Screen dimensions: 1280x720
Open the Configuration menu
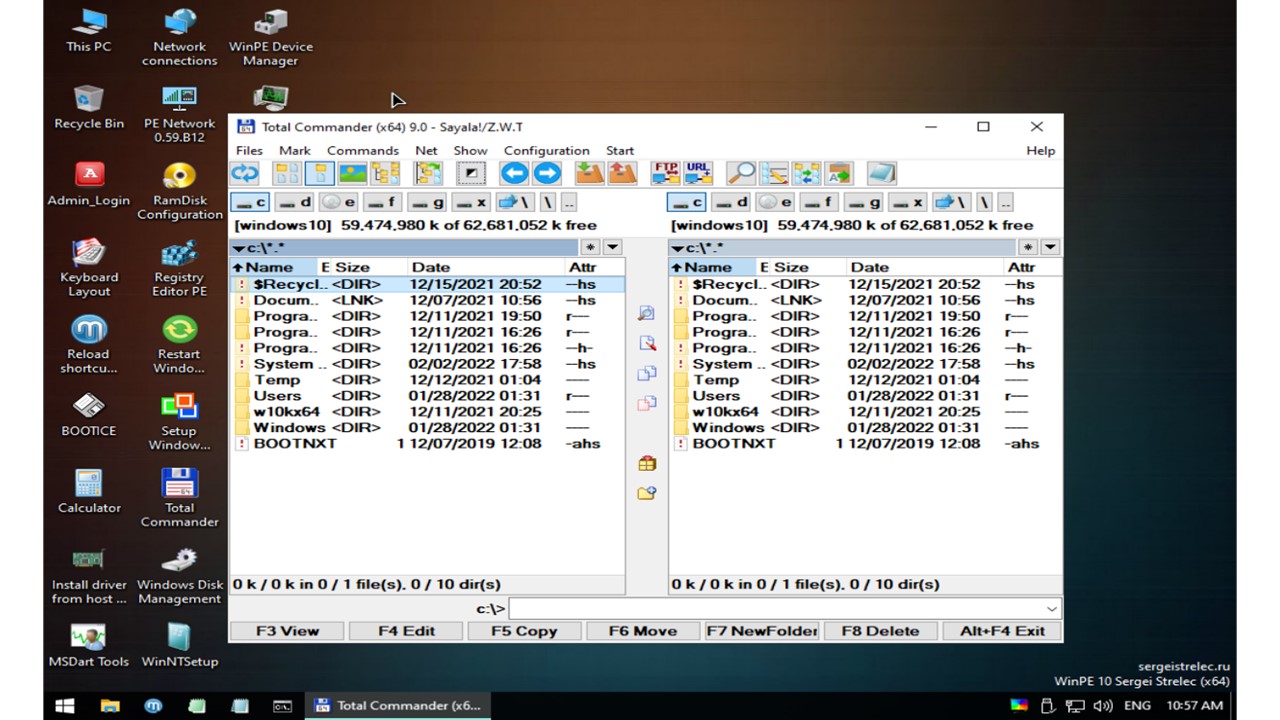[547, 150]
